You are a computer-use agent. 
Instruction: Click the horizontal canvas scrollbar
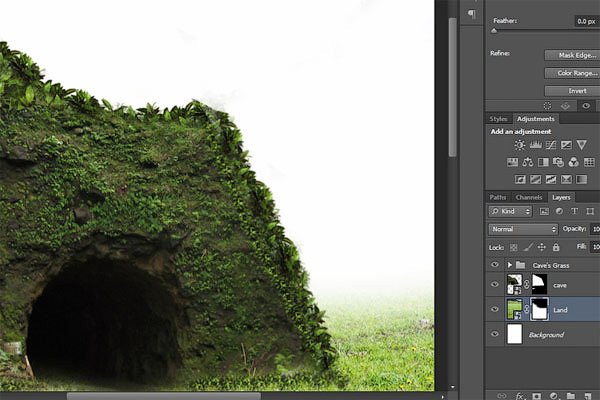[x=164, y=396]
